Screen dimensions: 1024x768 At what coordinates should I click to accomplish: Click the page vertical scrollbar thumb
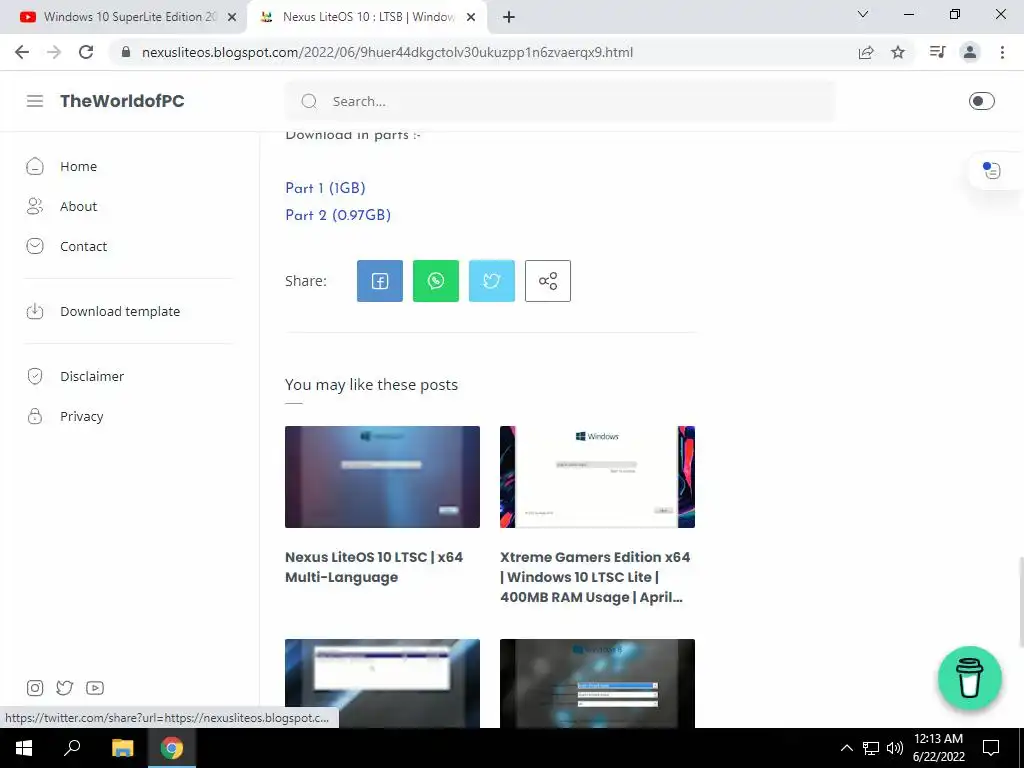(x=1020, y=601)
